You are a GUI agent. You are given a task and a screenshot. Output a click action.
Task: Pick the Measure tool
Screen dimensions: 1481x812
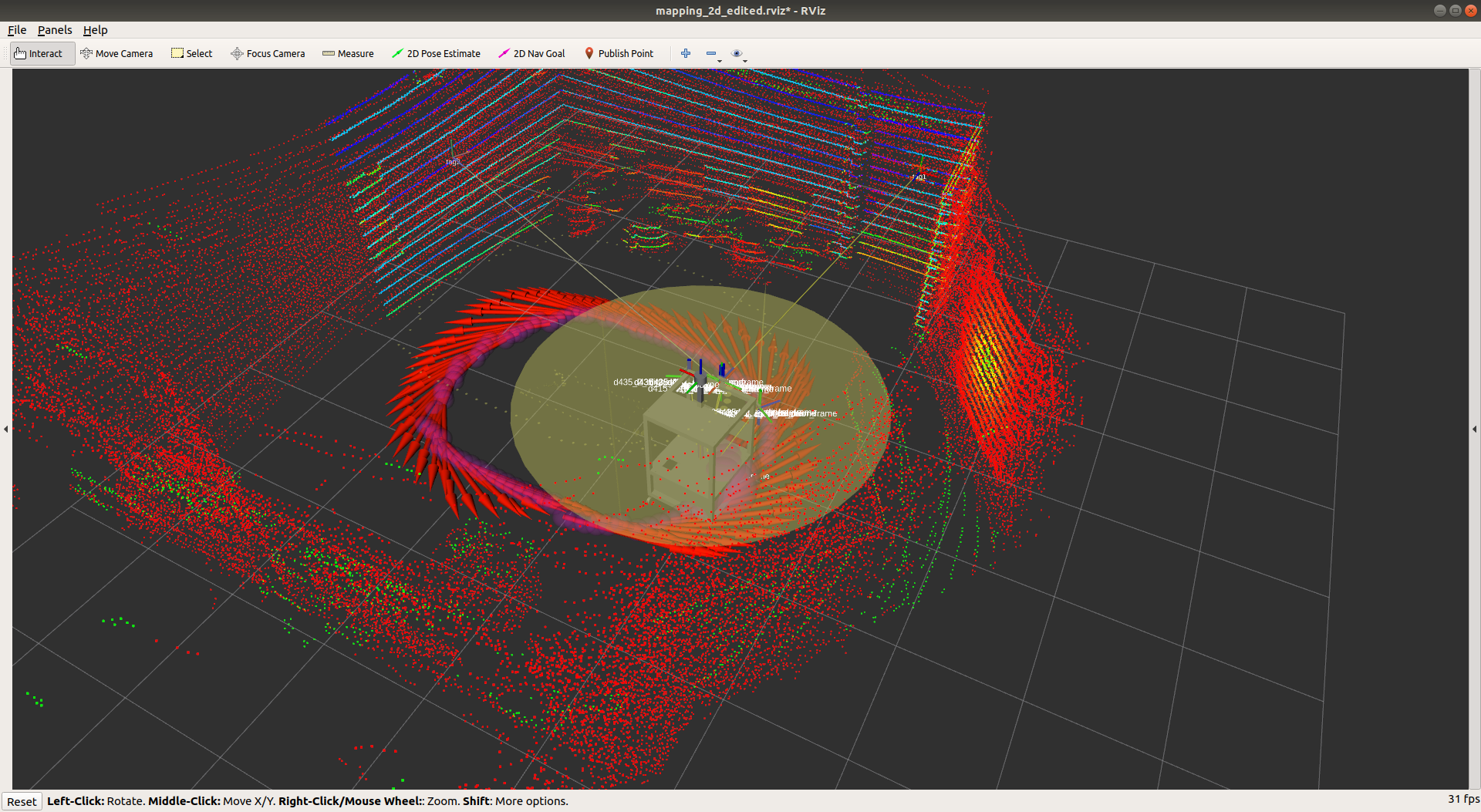pyautogui.click(x=348, y=53)
